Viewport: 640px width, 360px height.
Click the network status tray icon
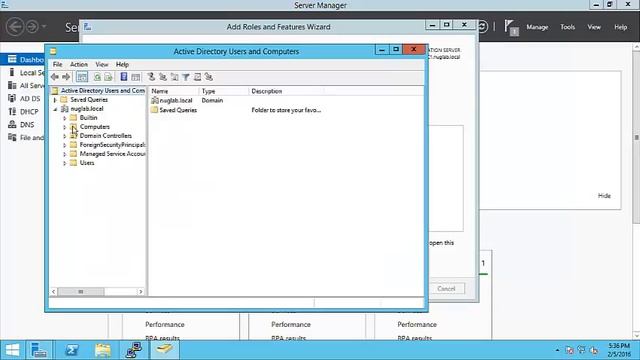pyautogui.click(x=582, y=350)
